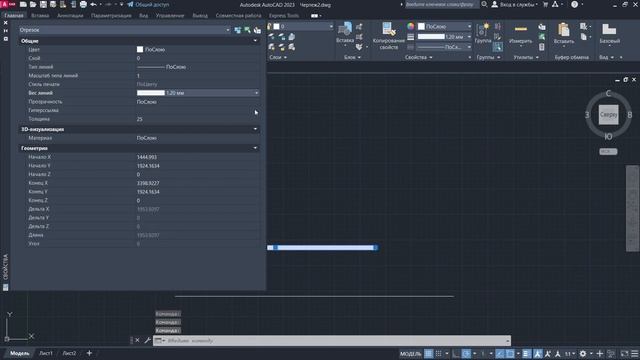Close command line with the X icon
The image size is (640, 360).
[x=138, y=340]
